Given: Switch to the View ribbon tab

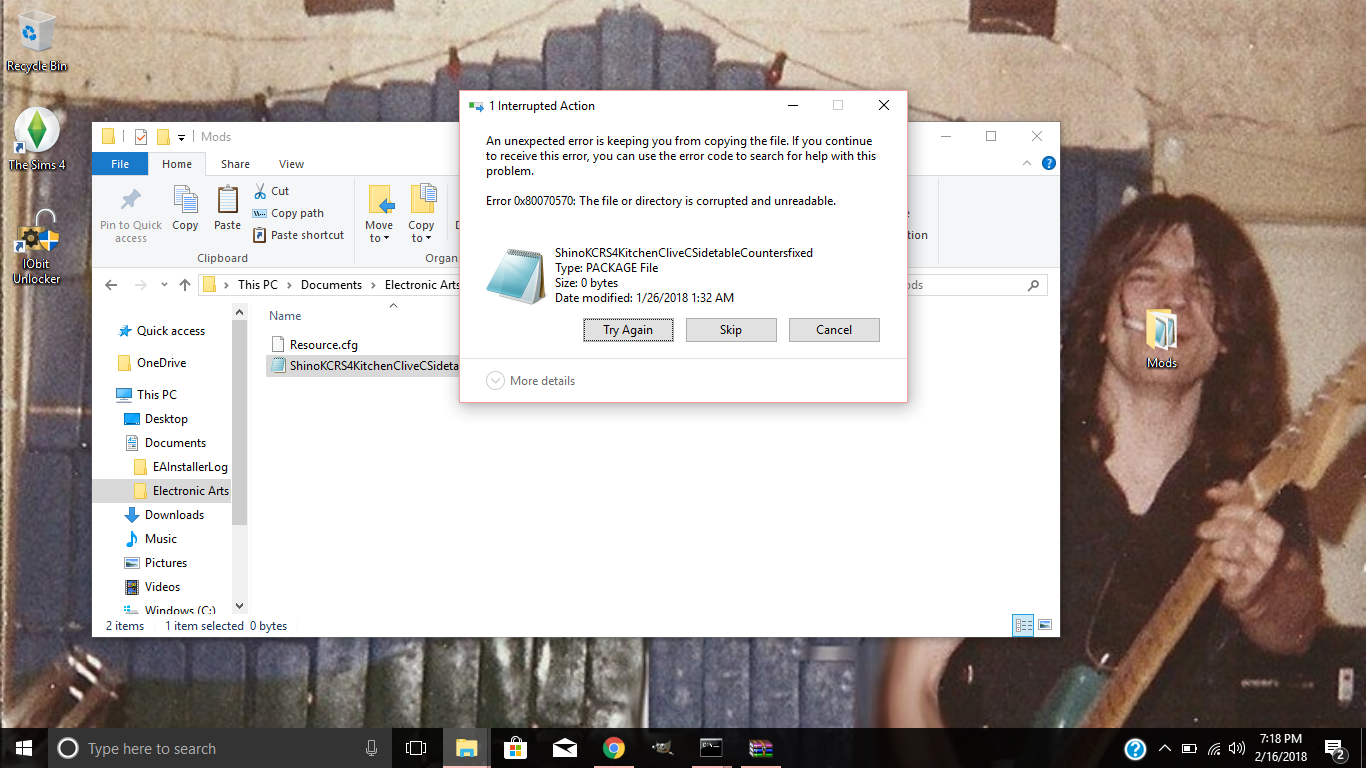Looking at the screenshot, I should [x=291, y=164].
